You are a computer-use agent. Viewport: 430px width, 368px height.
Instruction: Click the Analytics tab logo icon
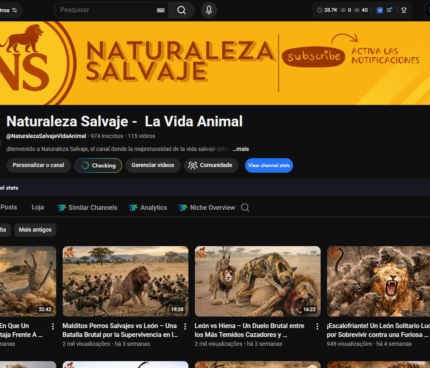[133, 208]
